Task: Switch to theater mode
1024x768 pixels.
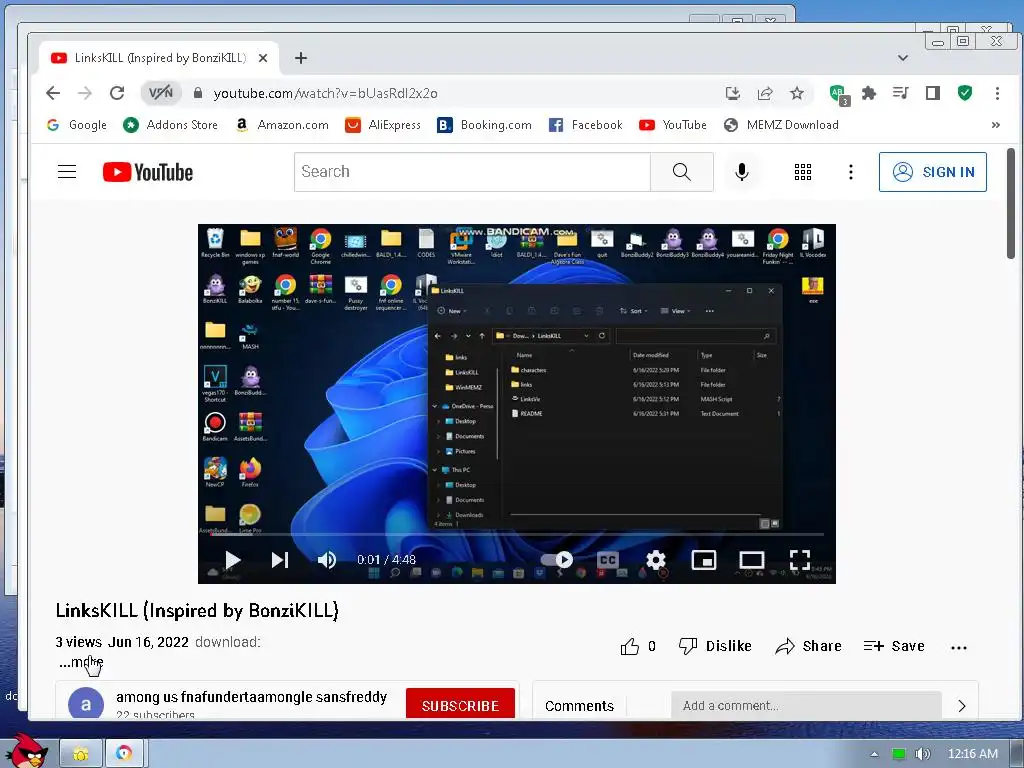Action: (752, 560)
